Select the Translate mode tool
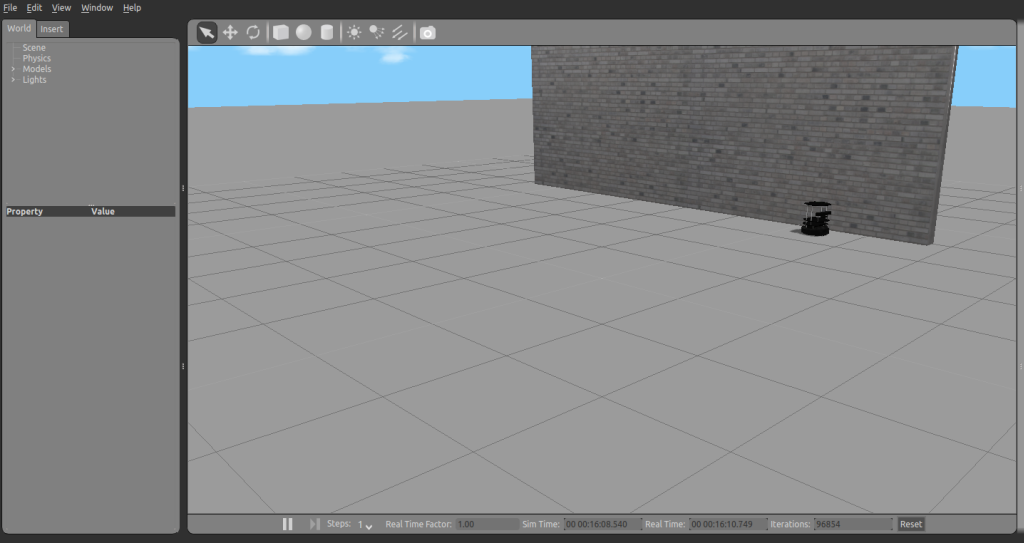 point(230,33)
